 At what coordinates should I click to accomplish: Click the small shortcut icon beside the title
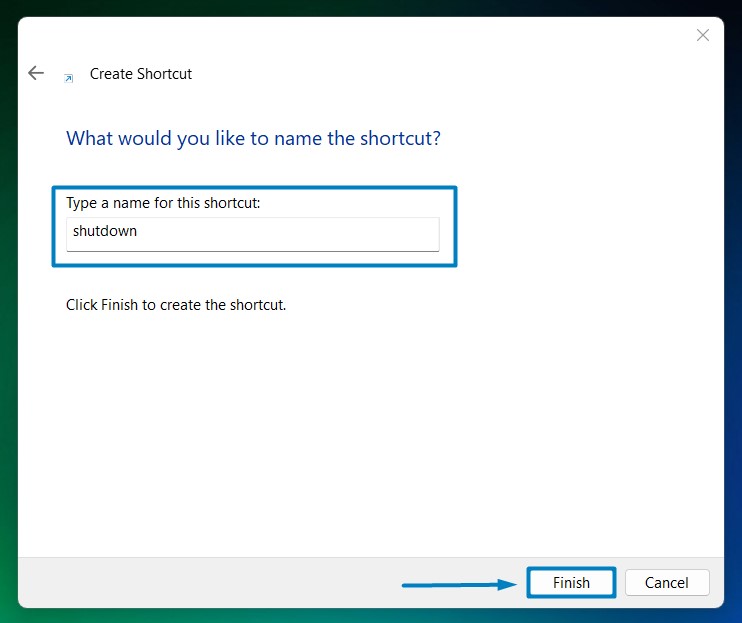pos(69,79)
